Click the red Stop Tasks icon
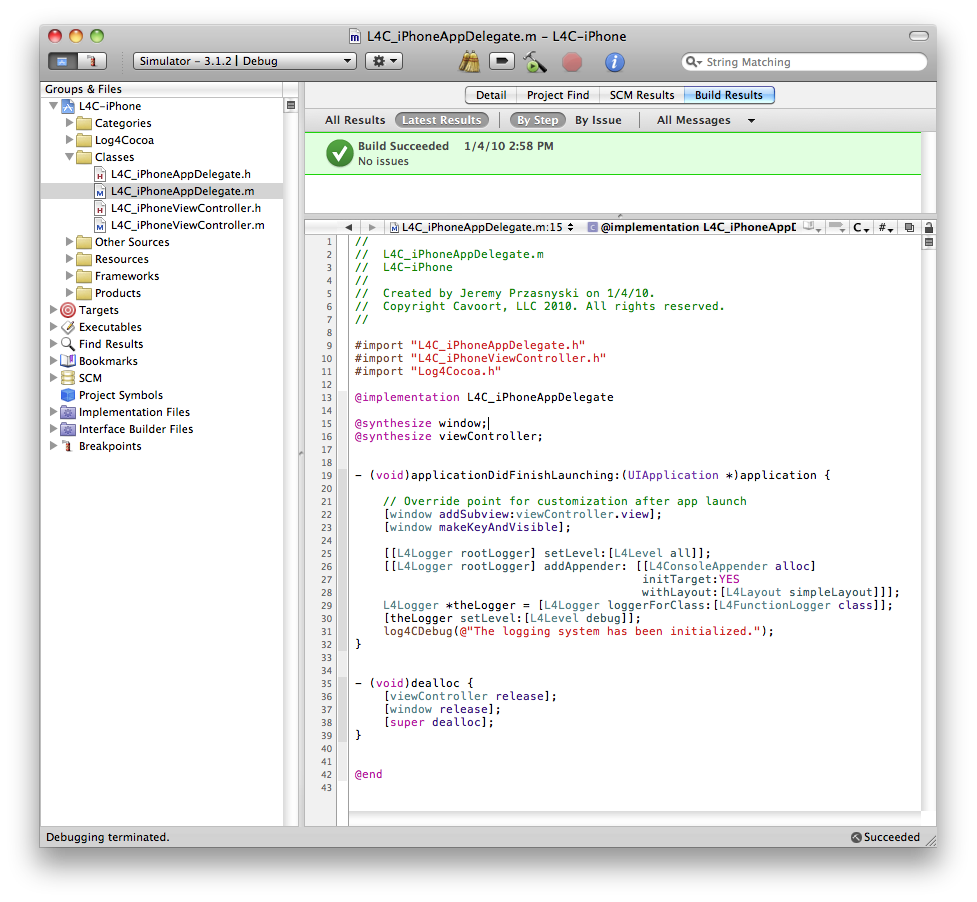Viewport: 977px width, 902px height. 572,62
